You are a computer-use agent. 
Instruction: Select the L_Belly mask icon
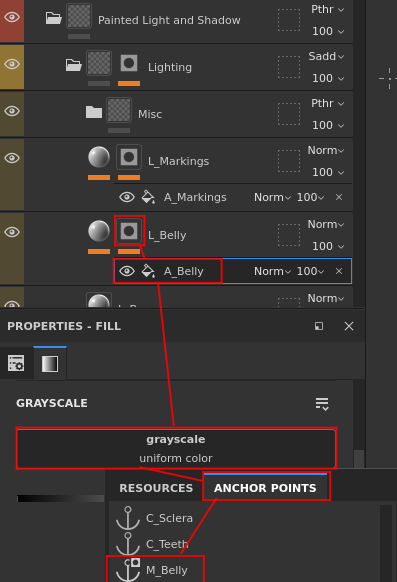129,231
